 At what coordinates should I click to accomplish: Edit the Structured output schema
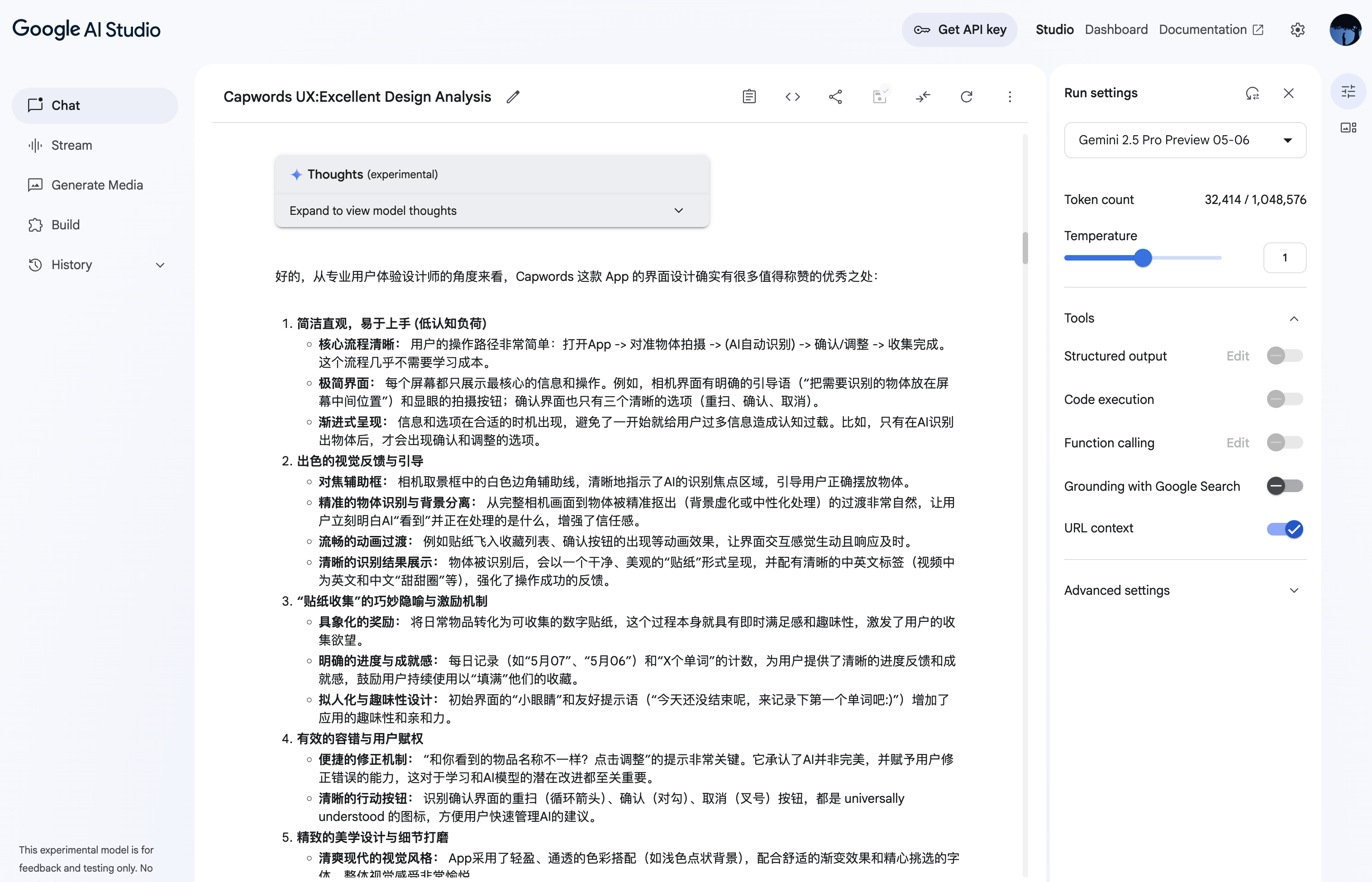click(1237, 356)
